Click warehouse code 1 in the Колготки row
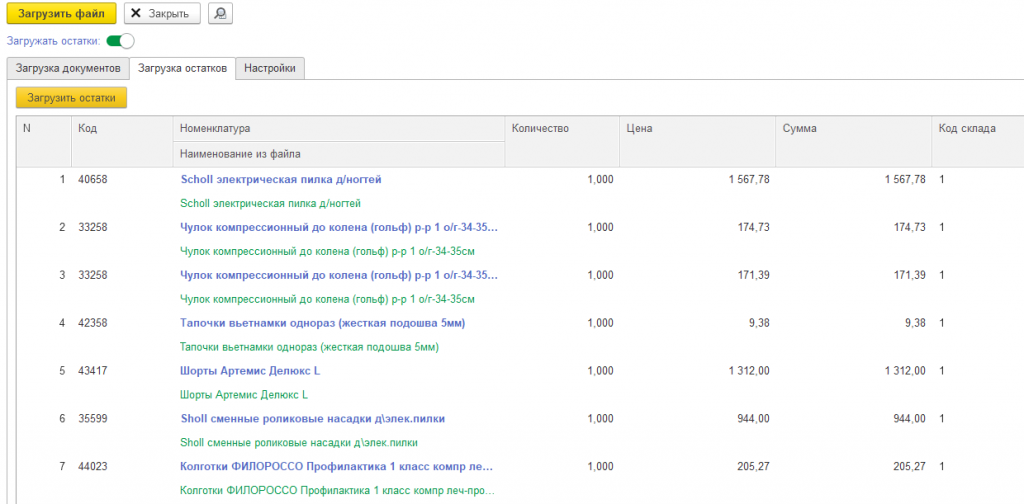The width and height of the screenshot is (1024, 504). [x=942, y=467]
